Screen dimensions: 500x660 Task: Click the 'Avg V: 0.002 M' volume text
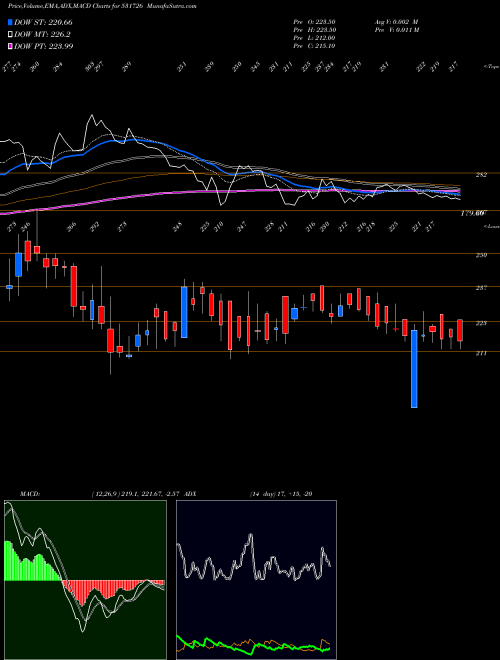point(396,22)
